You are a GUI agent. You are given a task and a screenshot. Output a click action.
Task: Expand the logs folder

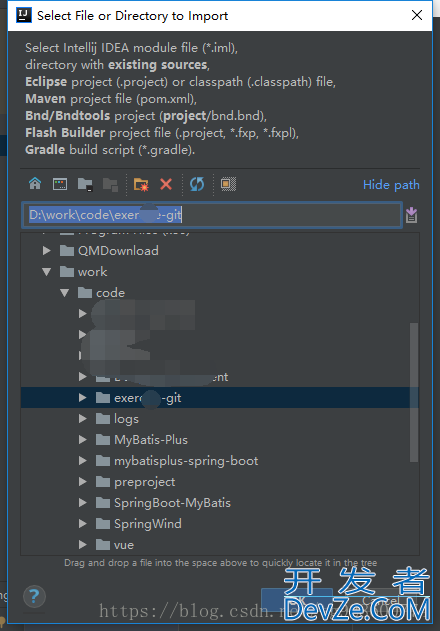coord(83,419)
